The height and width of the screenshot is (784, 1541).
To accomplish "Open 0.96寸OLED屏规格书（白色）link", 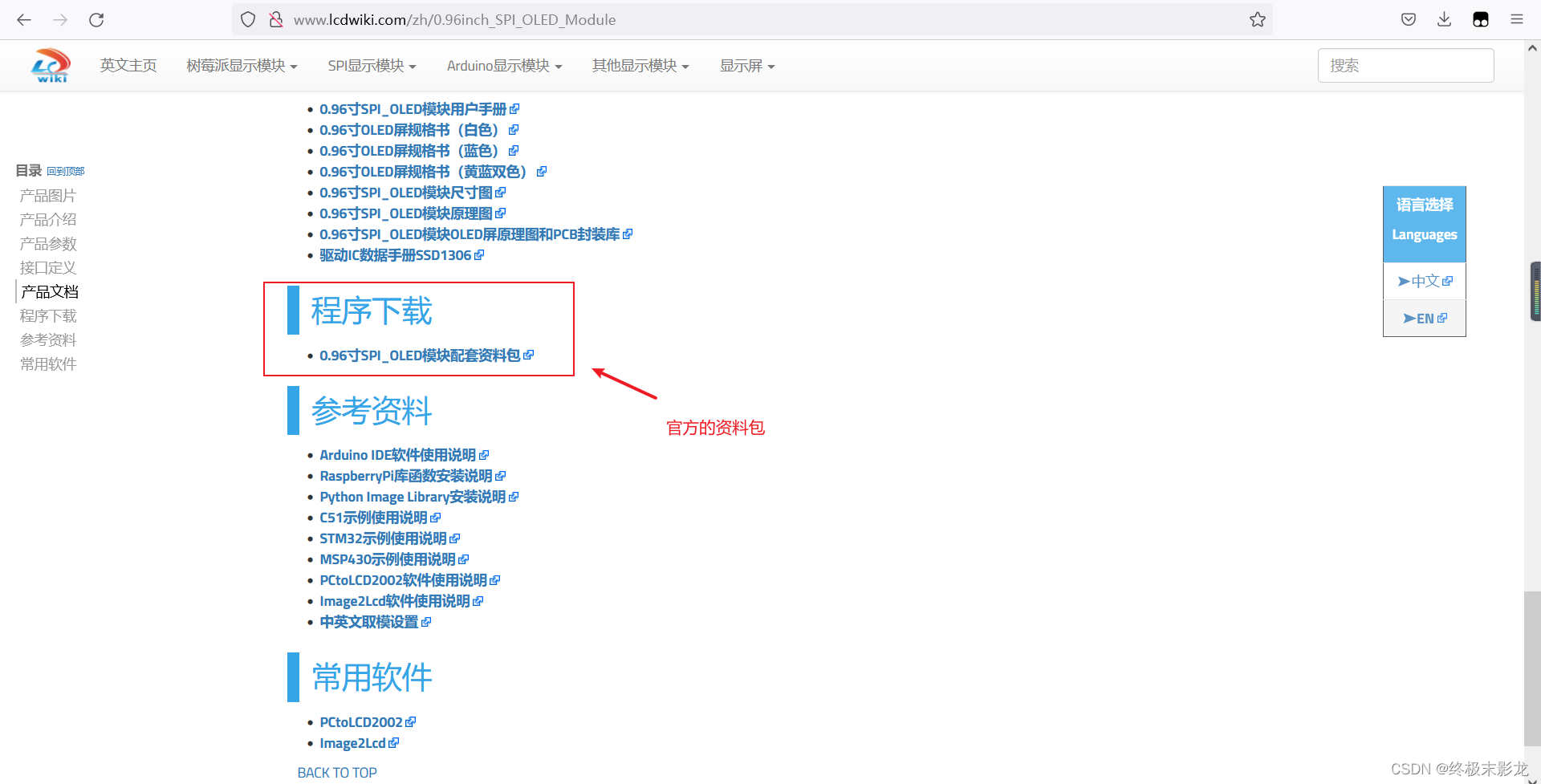I will coord(419,130).
